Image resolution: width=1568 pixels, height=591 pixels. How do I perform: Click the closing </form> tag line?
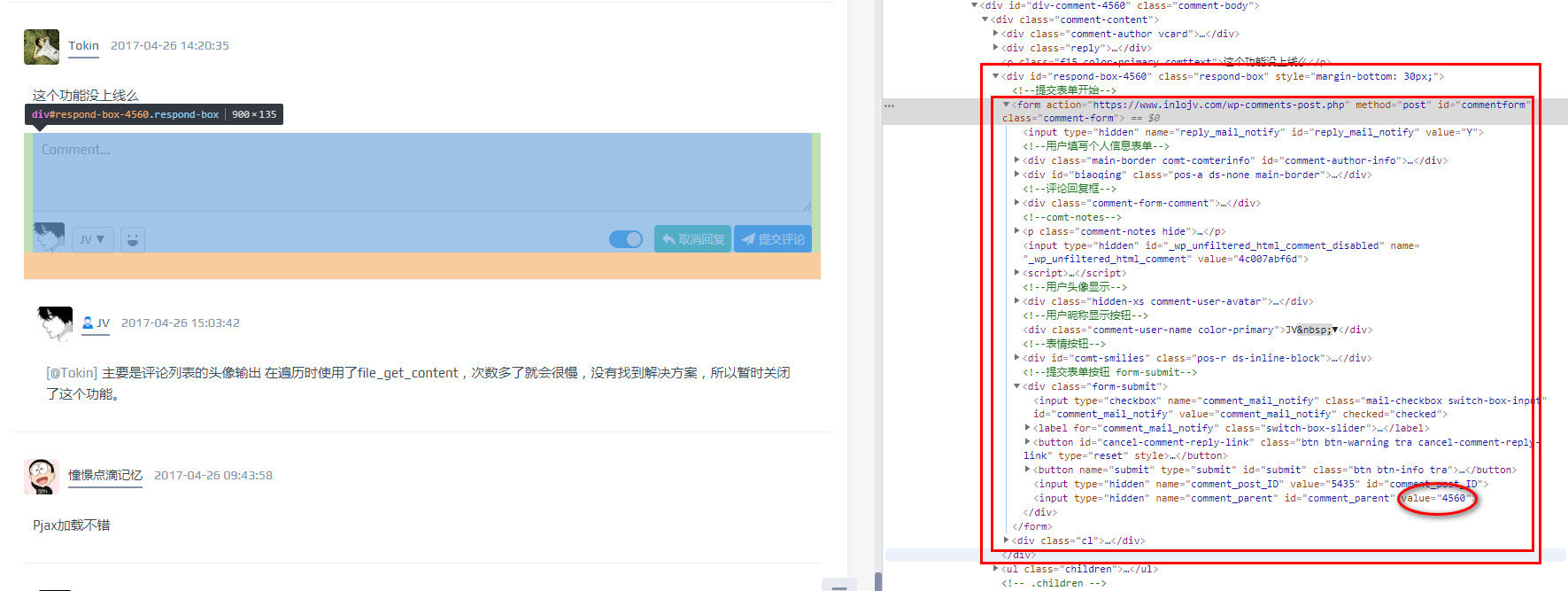coord(1032,526)
